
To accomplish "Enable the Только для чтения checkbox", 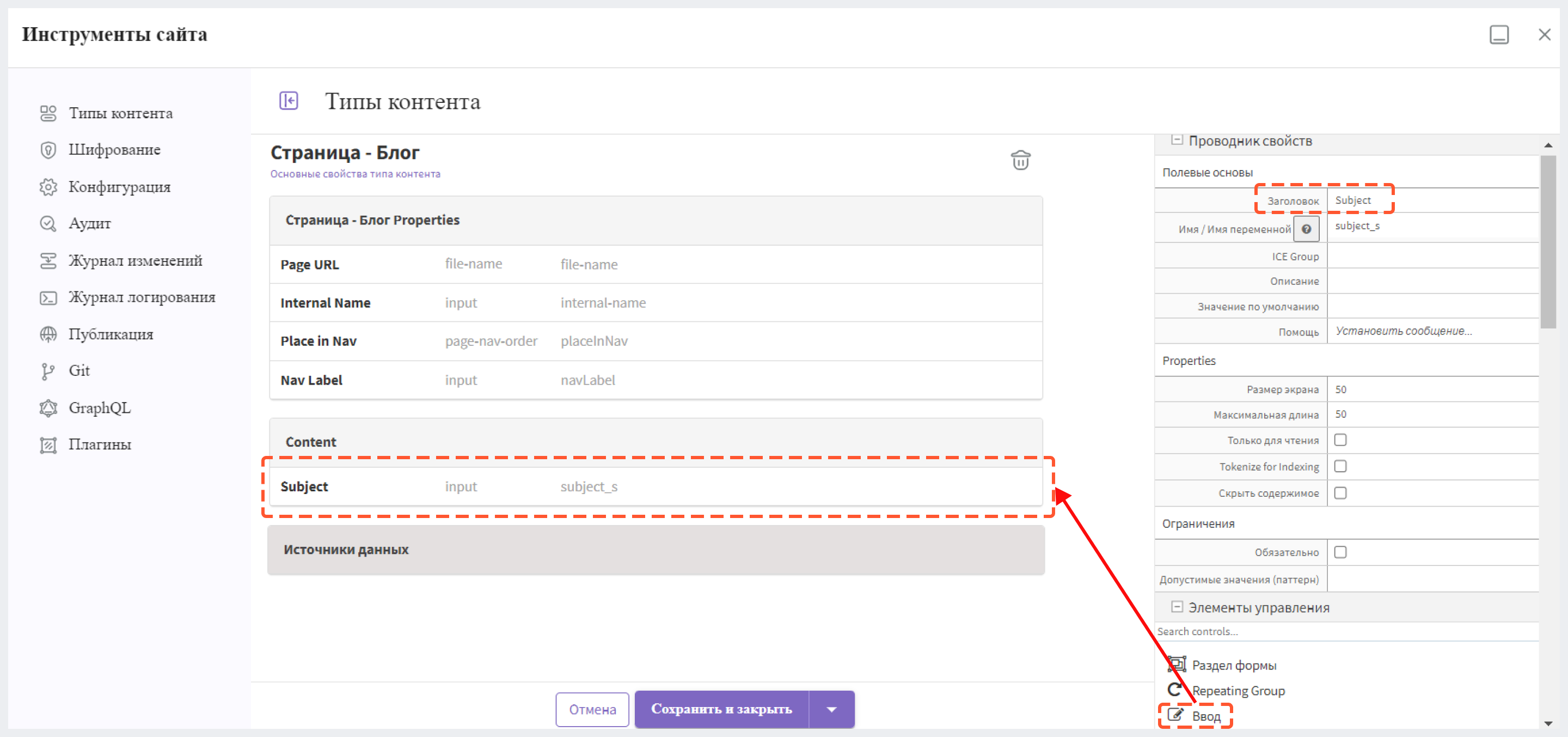I will tap(1340, 440).
